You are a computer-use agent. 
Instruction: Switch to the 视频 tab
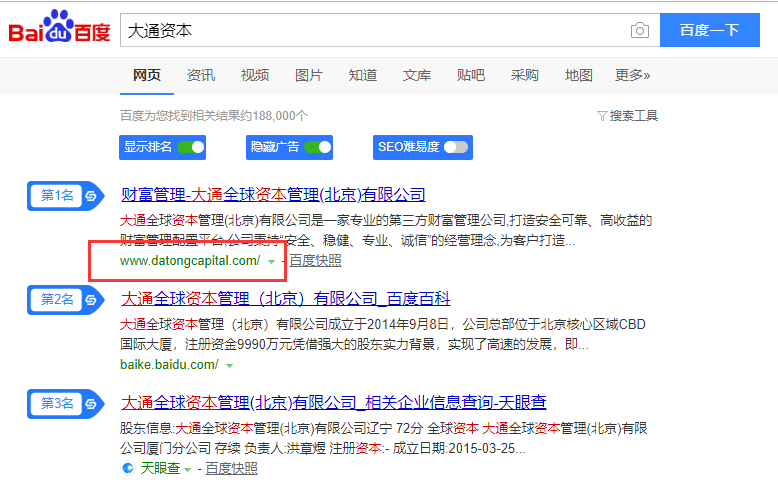click(255, 75)
